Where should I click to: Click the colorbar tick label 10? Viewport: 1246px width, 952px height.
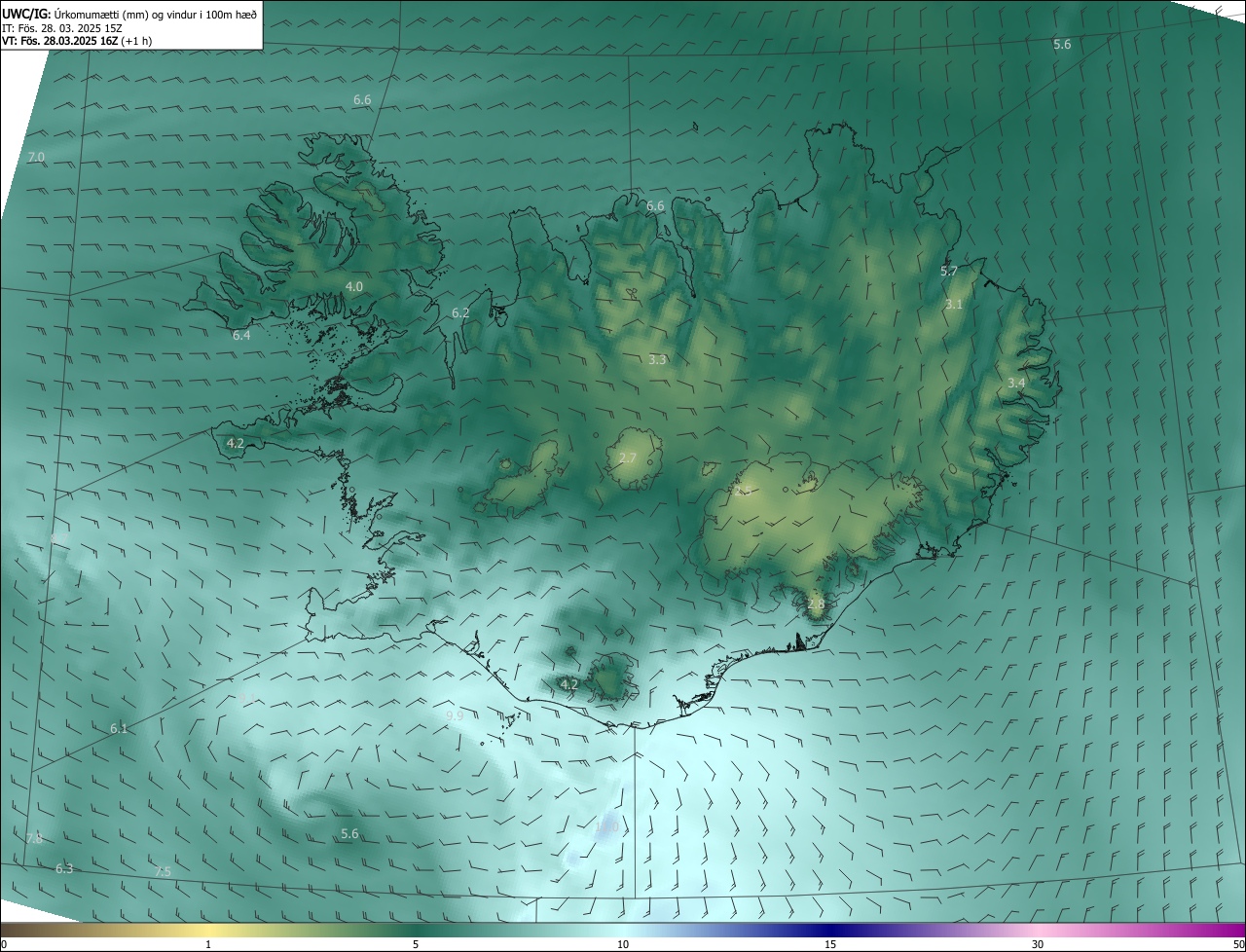pos(623,944)
